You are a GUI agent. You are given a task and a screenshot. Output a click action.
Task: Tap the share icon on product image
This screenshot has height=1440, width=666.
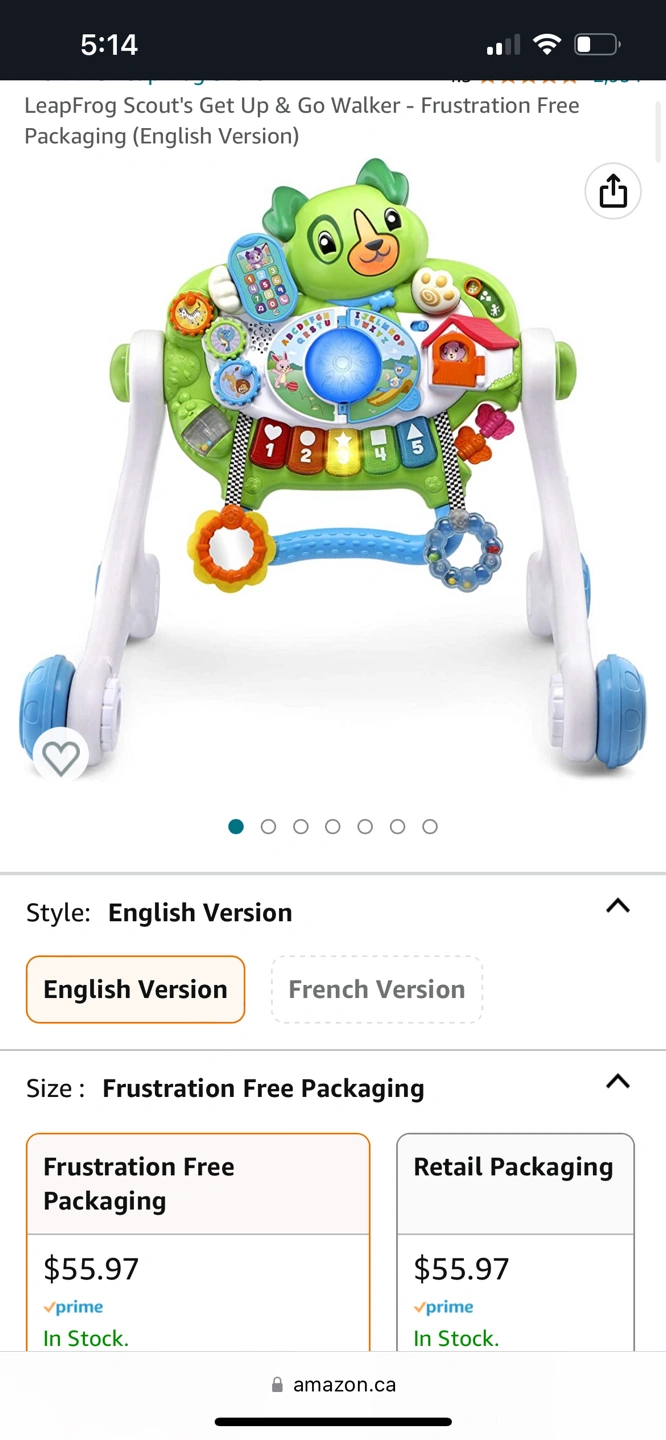[613, 191]
